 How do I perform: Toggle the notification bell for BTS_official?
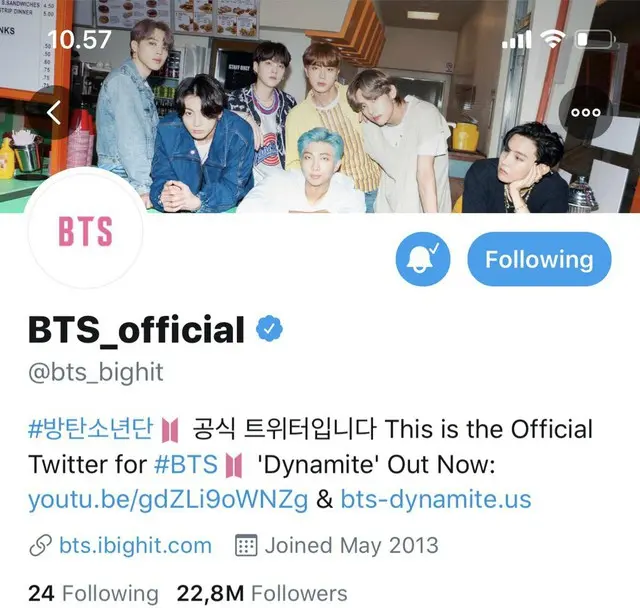tap(422, 259)
